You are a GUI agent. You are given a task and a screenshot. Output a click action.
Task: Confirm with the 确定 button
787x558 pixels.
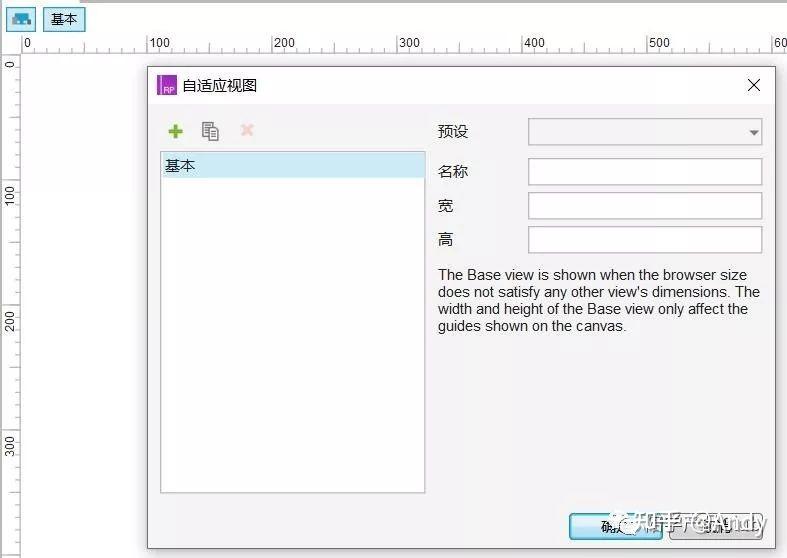[615, 526]
